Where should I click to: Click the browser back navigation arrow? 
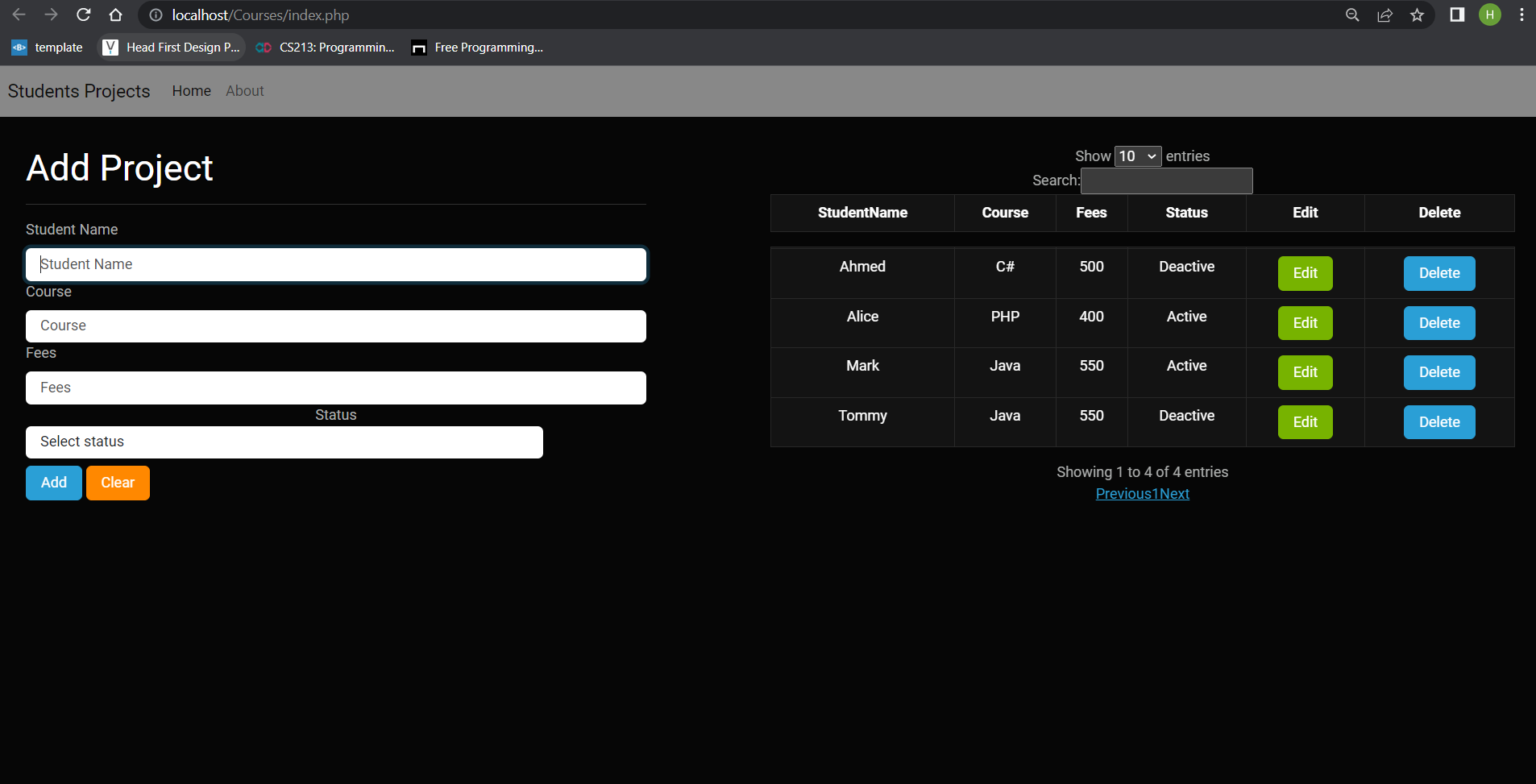(18, 15)
